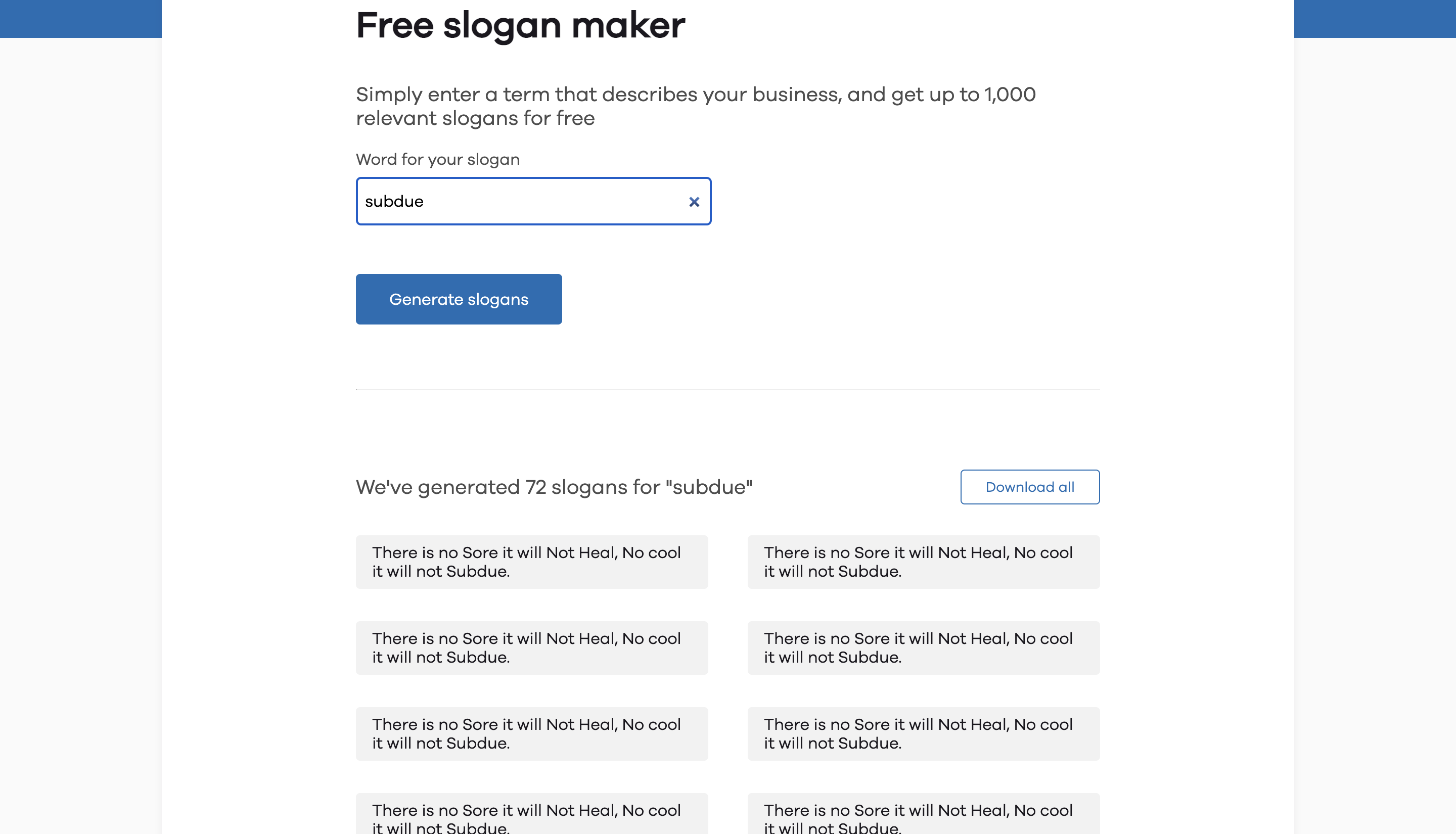Click the Generate slogans button
The width and height of the screenshot is (1456, 834).
pos(458,298)
